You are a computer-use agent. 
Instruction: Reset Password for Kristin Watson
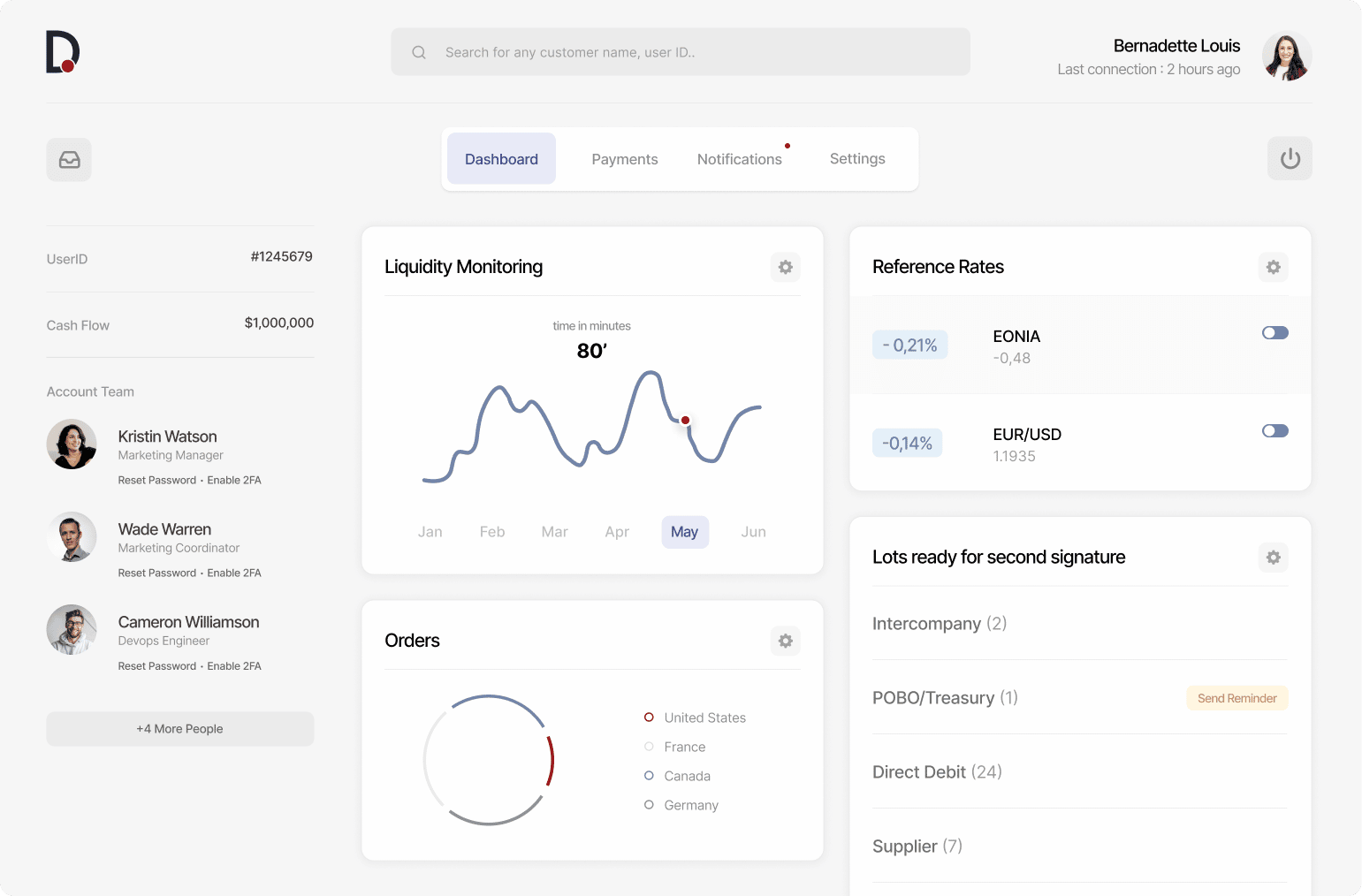tap(157, 481)
